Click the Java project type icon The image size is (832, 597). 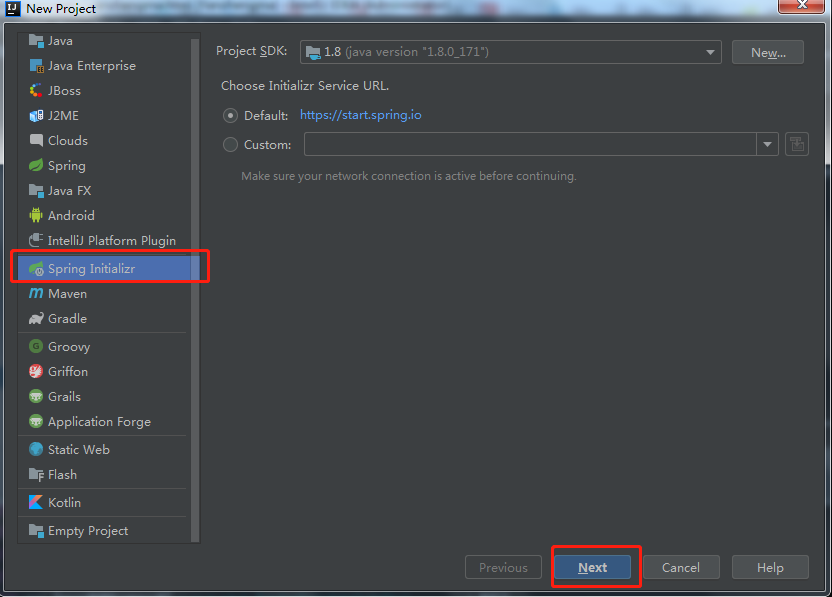point(36,41)
